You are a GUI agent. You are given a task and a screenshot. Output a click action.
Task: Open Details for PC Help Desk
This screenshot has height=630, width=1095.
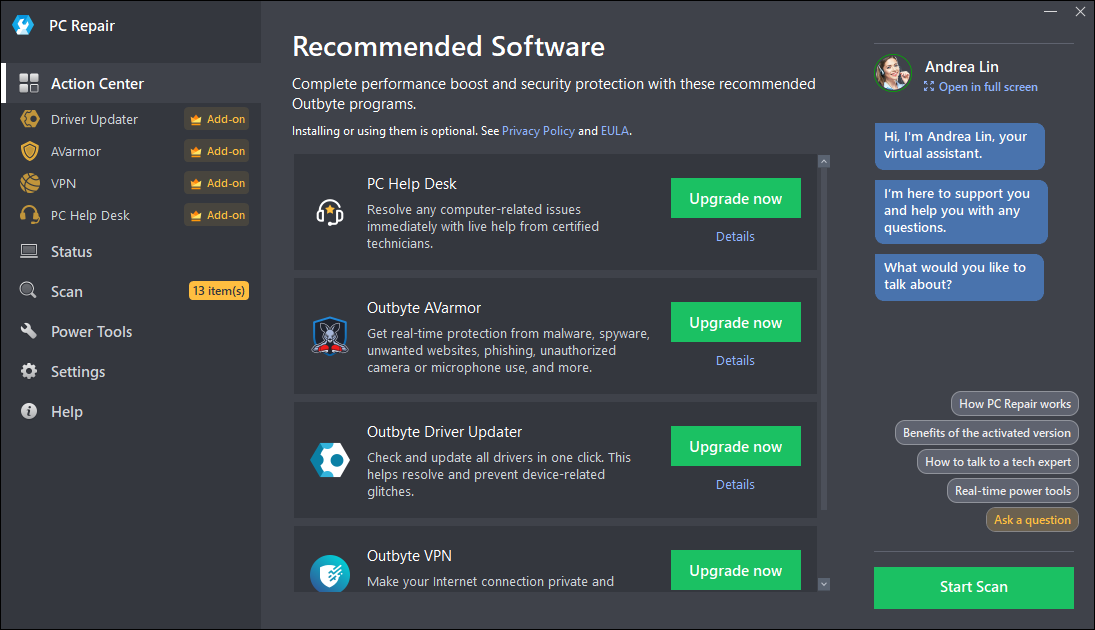[x=735, y=237]
